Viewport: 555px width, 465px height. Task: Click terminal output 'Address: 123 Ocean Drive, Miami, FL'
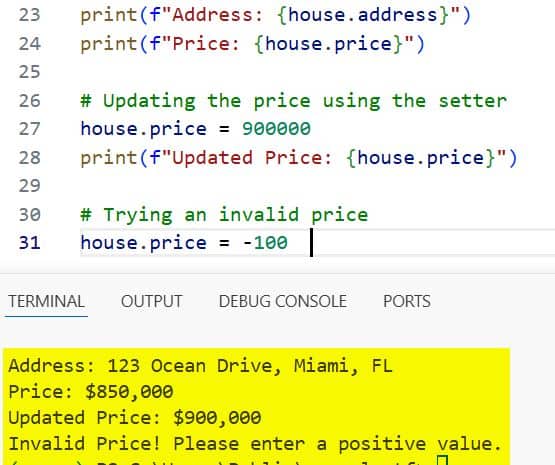tap(201, 366)
